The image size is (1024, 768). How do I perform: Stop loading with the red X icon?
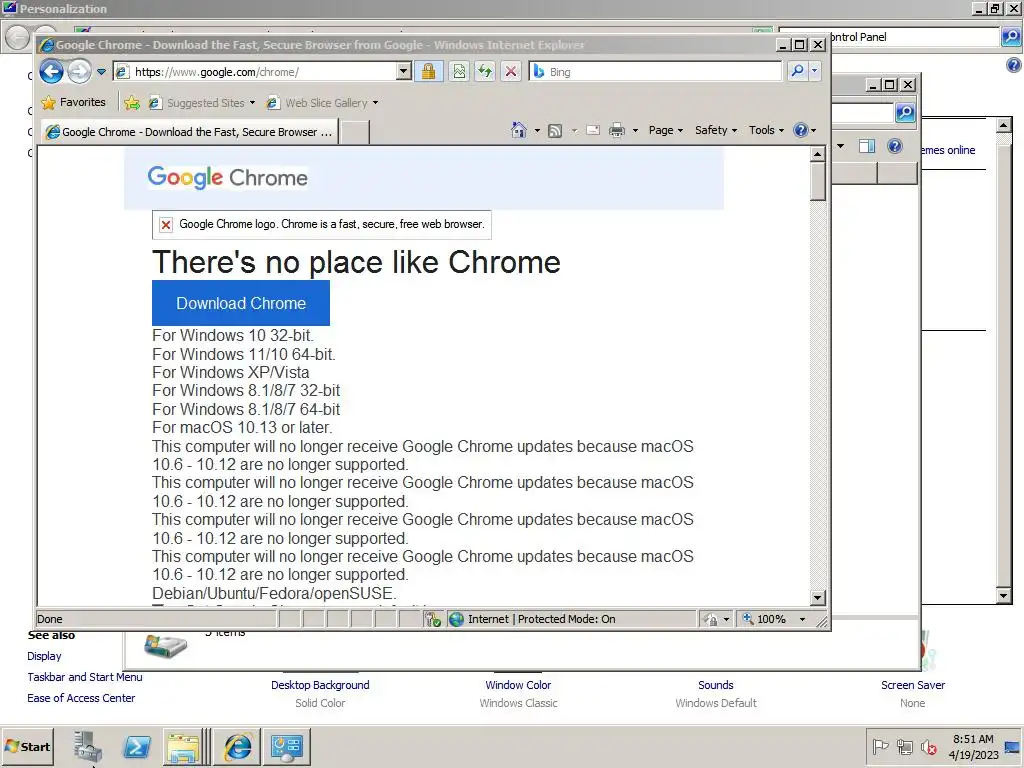click(511, 71)
